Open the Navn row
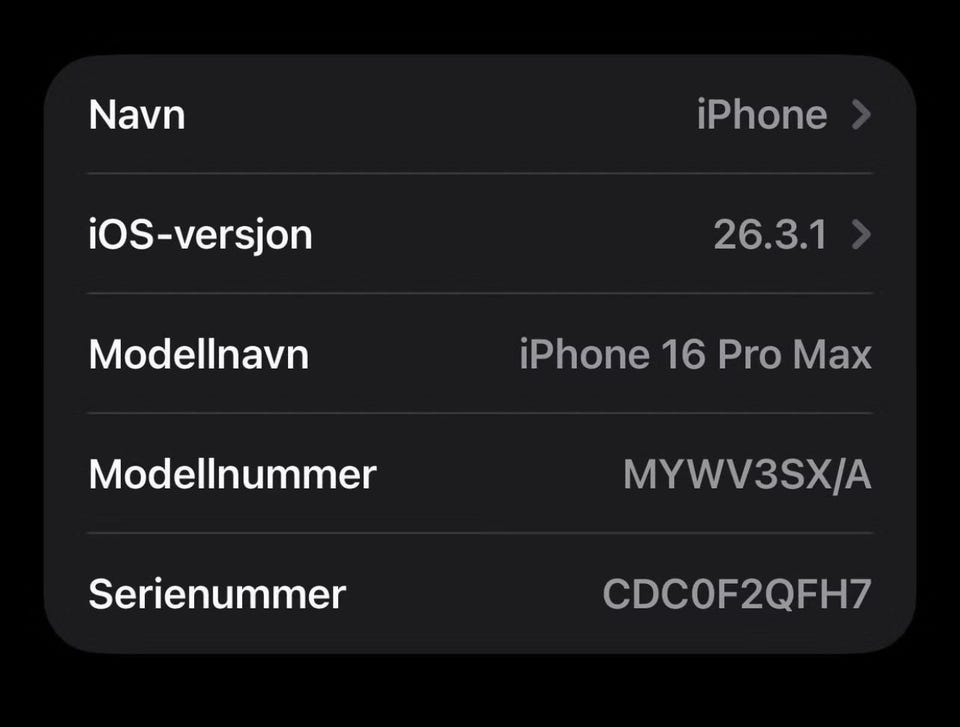 click(480, 115)
